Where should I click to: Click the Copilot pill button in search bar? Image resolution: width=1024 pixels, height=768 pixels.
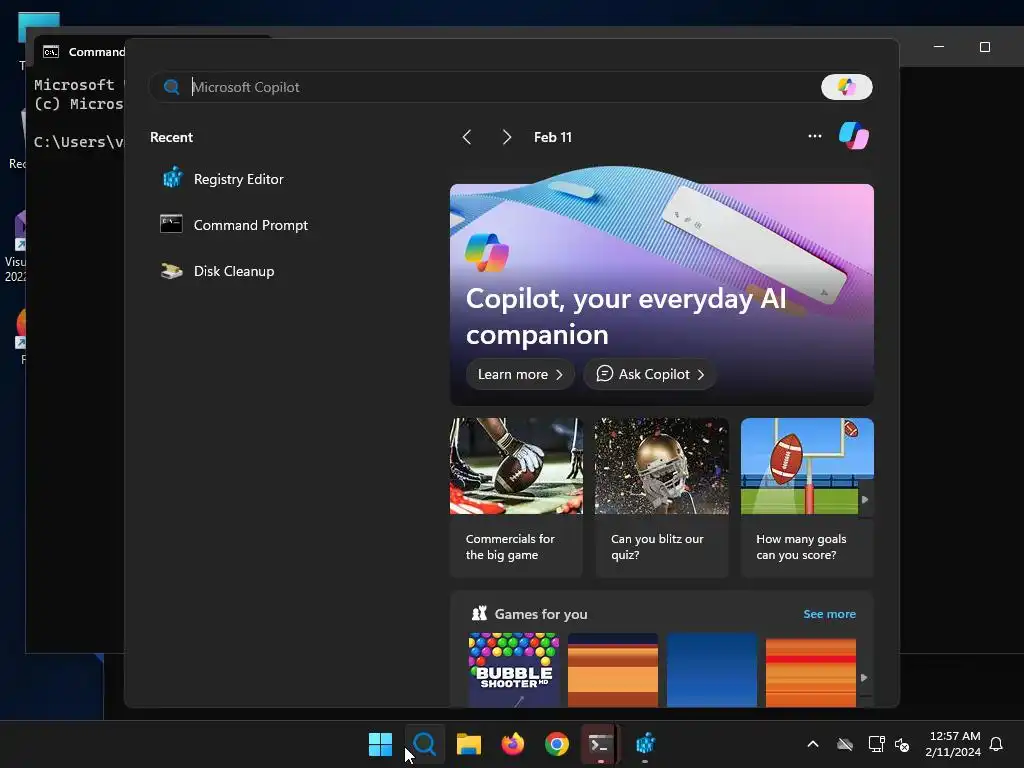pyautogui.click(x=846, y=87)
